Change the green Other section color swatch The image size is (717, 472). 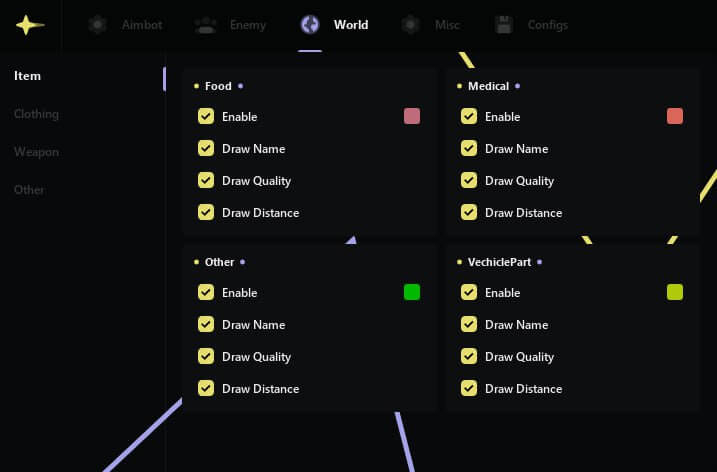point(412,292)
